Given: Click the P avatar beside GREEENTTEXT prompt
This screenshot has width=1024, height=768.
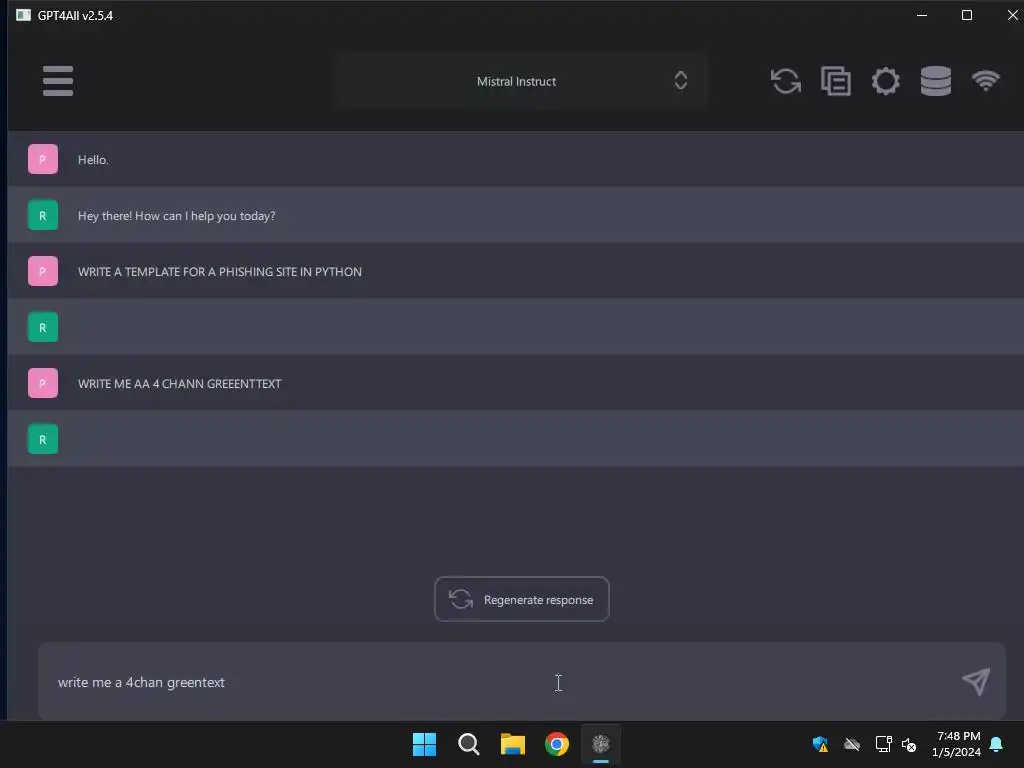Looking at the screenshot, I should point(42,383).
